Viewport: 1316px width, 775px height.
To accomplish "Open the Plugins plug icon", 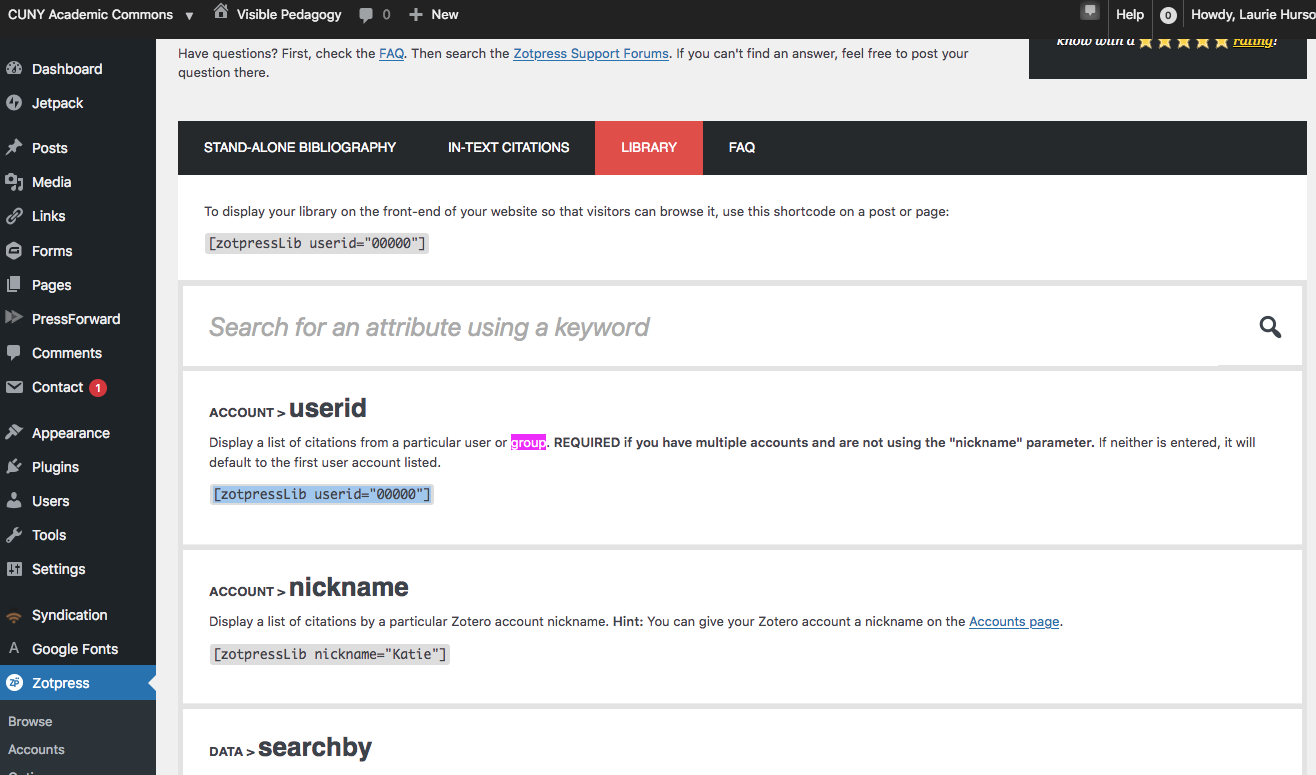I will [14, 467].
